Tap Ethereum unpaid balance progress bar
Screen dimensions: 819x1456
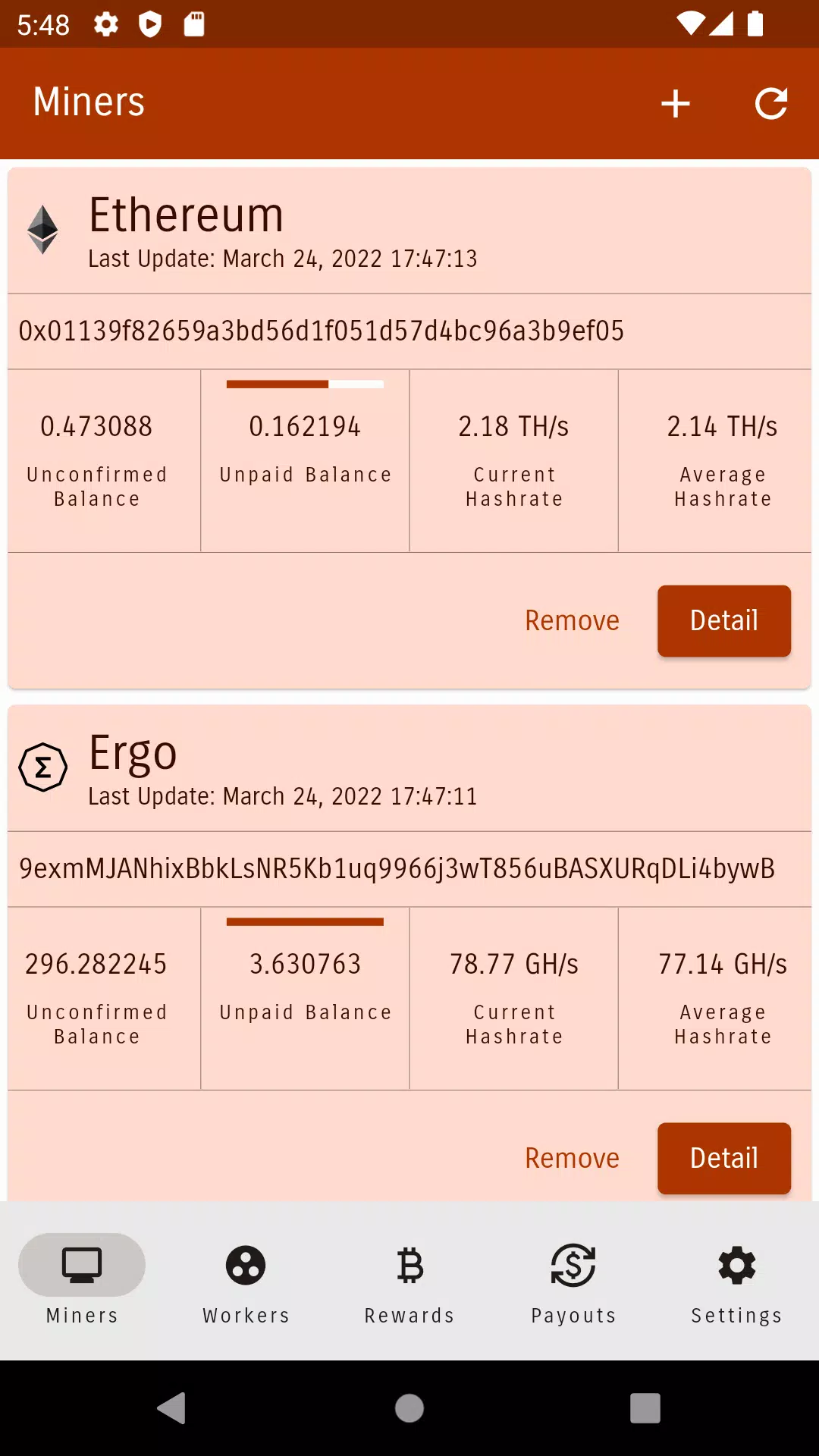coord(305,384)
